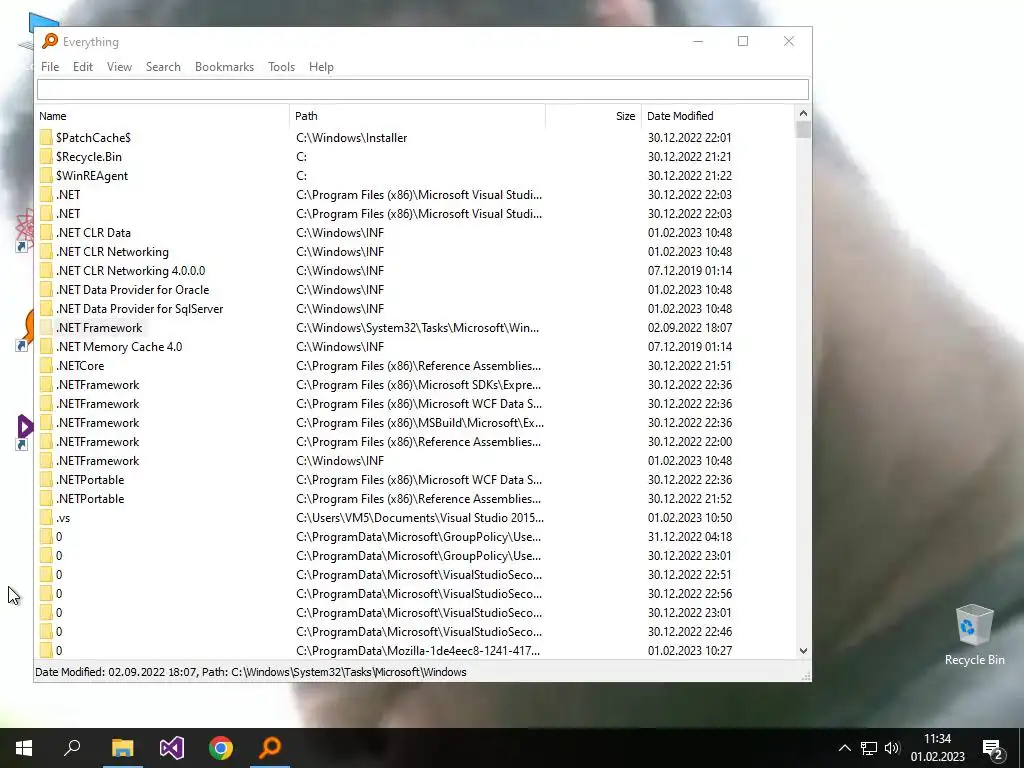Viewport: 1024px width, 768px height.
Task: Select the Recycle Bin desktop icon
Action: pos(974,635)
